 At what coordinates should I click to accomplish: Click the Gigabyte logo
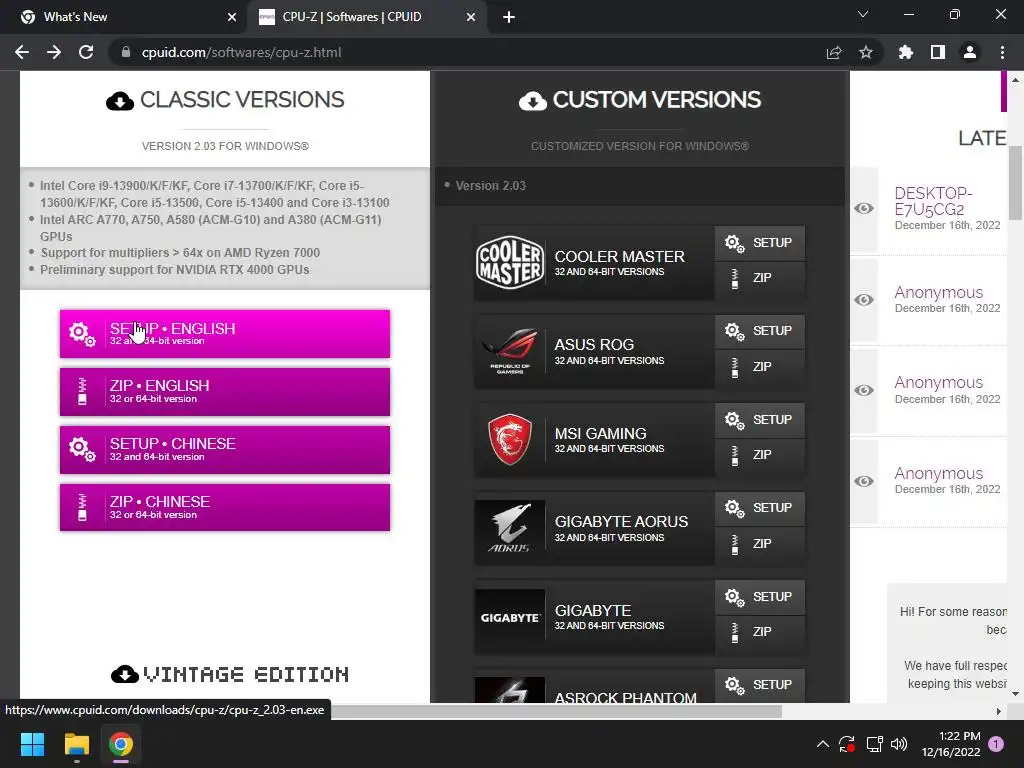(510, 617)
